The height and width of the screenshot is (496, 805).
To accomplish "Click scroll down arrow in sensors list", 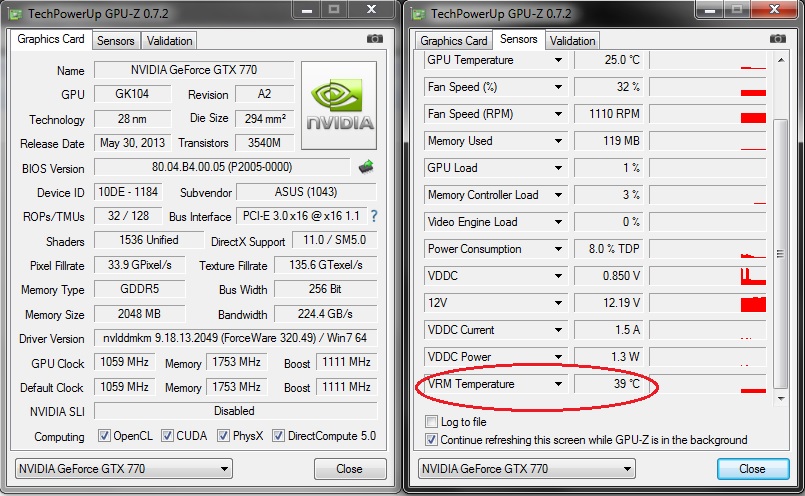I will pos(781,398).
